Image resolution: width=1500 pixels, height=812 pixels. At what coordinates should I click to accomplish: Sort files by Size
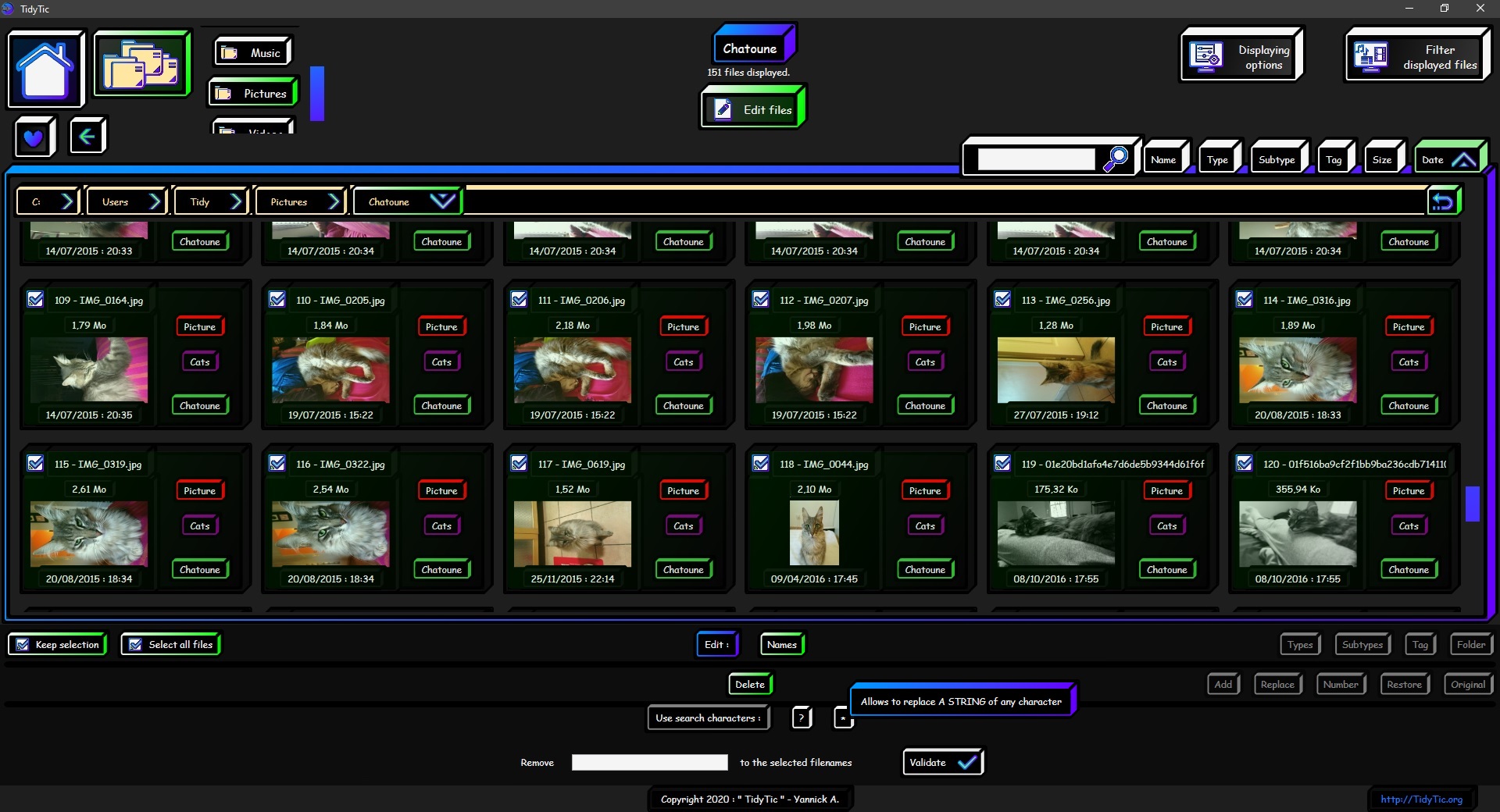tap(1381, 160)
